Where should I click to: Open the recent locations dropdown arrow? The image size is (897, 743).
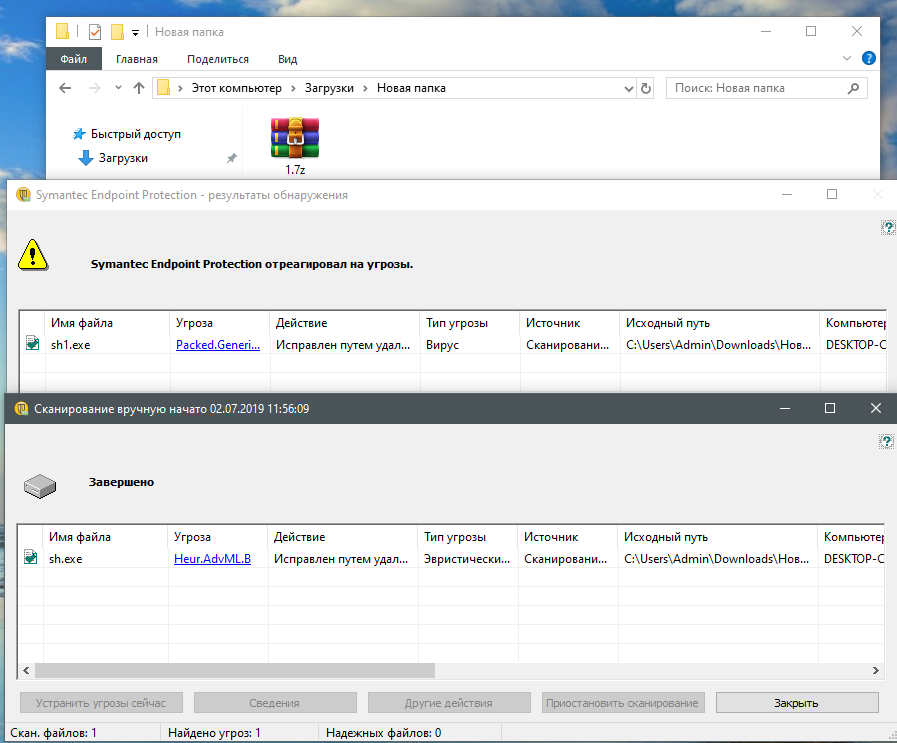pos(118,88)
